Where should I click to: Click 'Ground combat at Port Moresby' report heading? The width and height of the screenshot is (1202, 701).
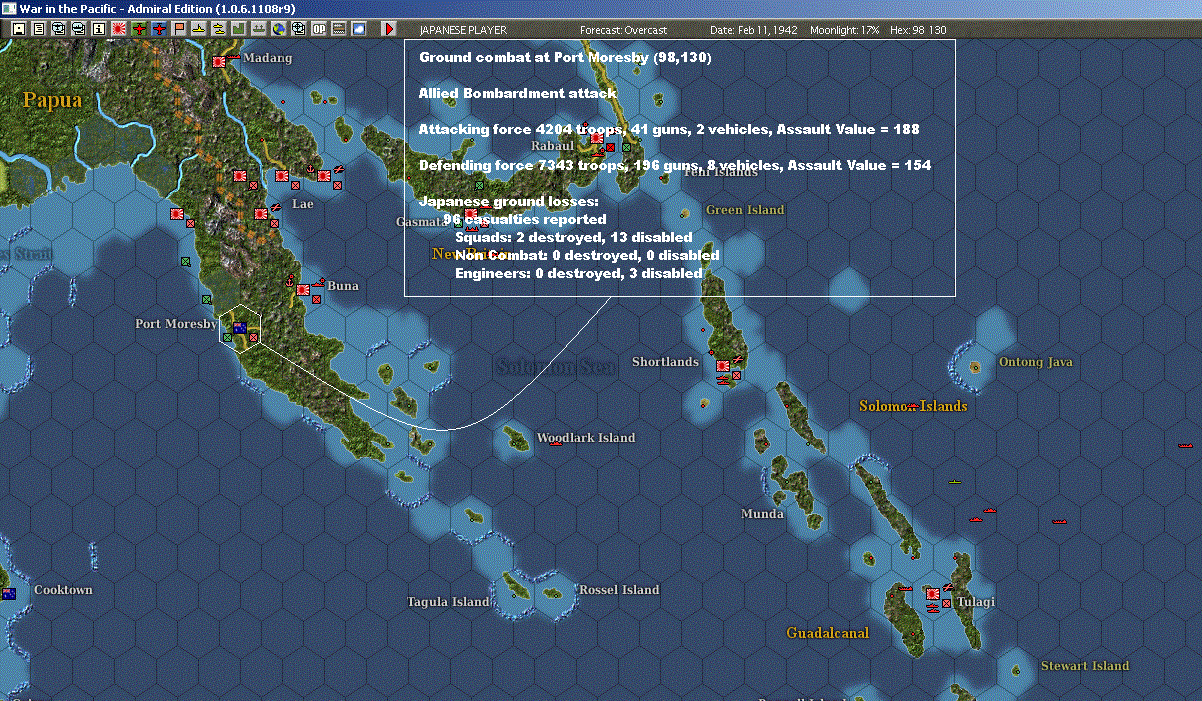click(565, 58)
